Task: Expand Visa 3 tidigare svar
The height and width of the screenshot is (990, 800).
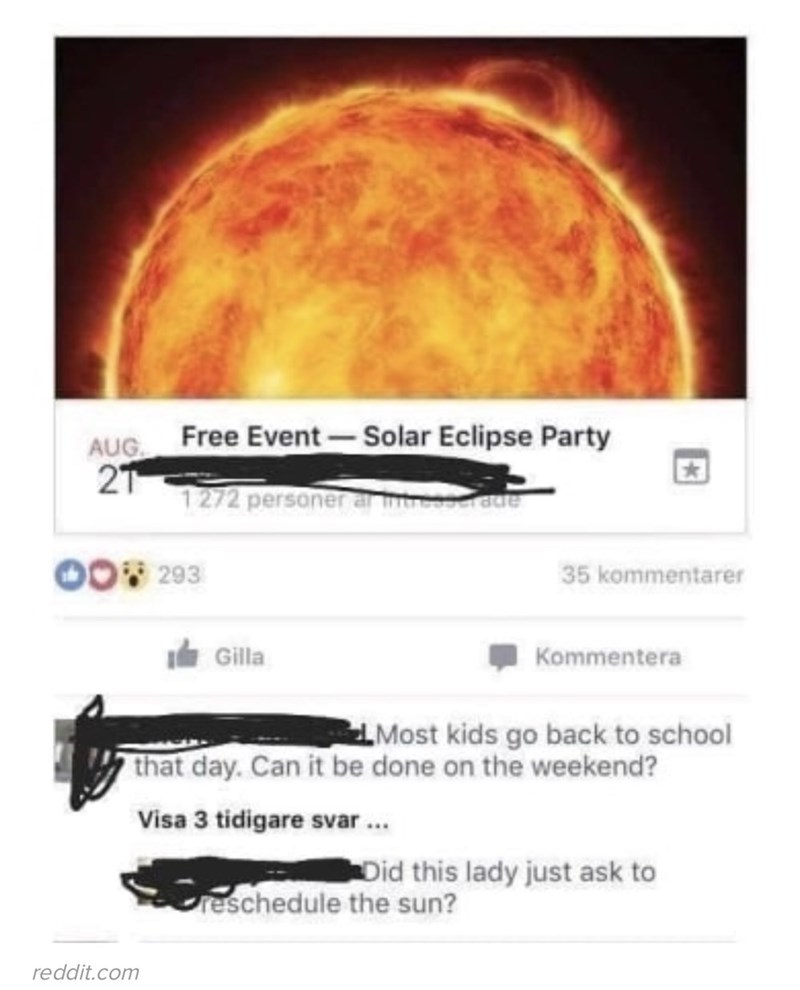Action: (x=263, y=821)
